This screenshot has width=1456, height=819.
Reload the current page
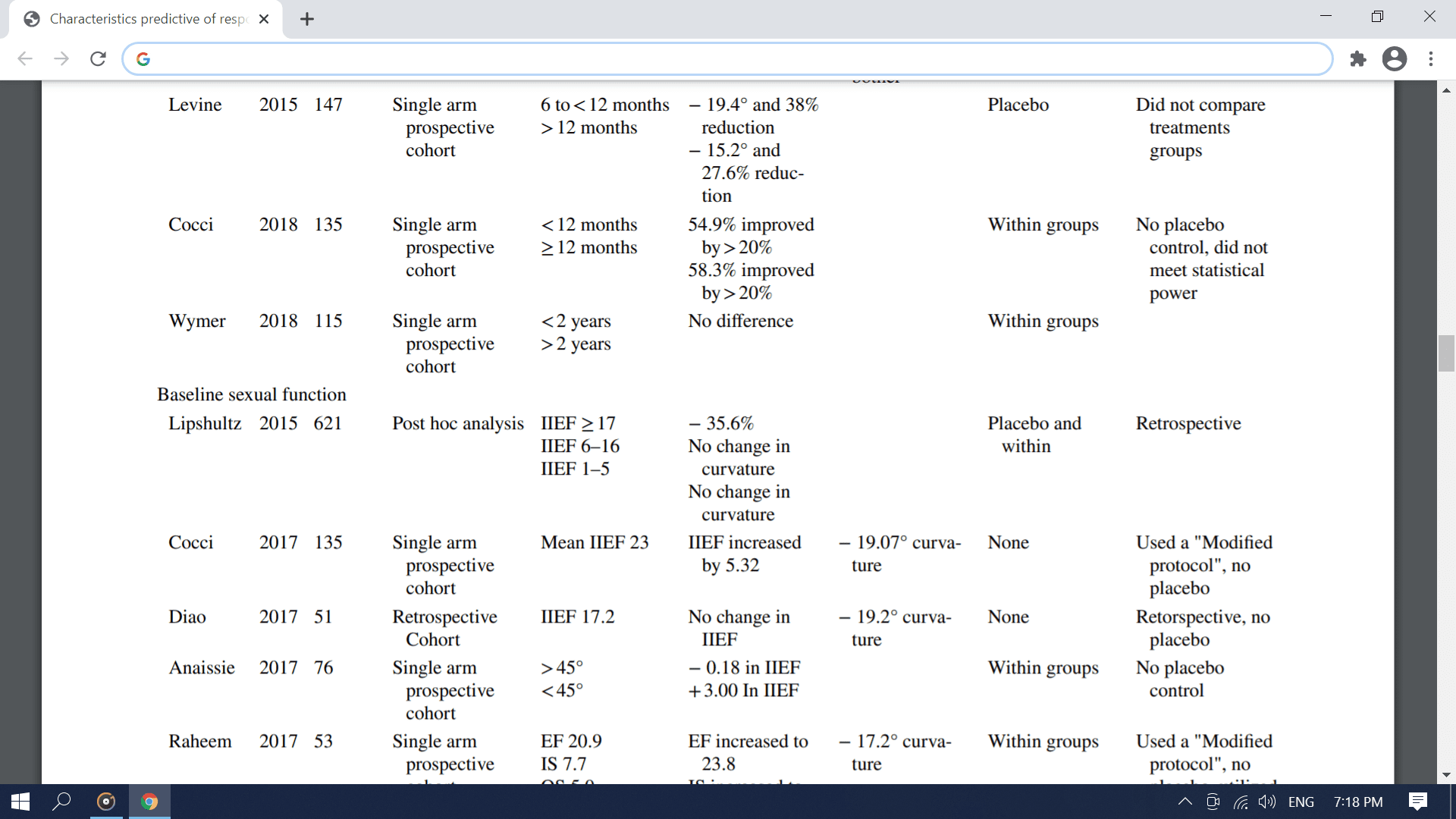point(98,59)
